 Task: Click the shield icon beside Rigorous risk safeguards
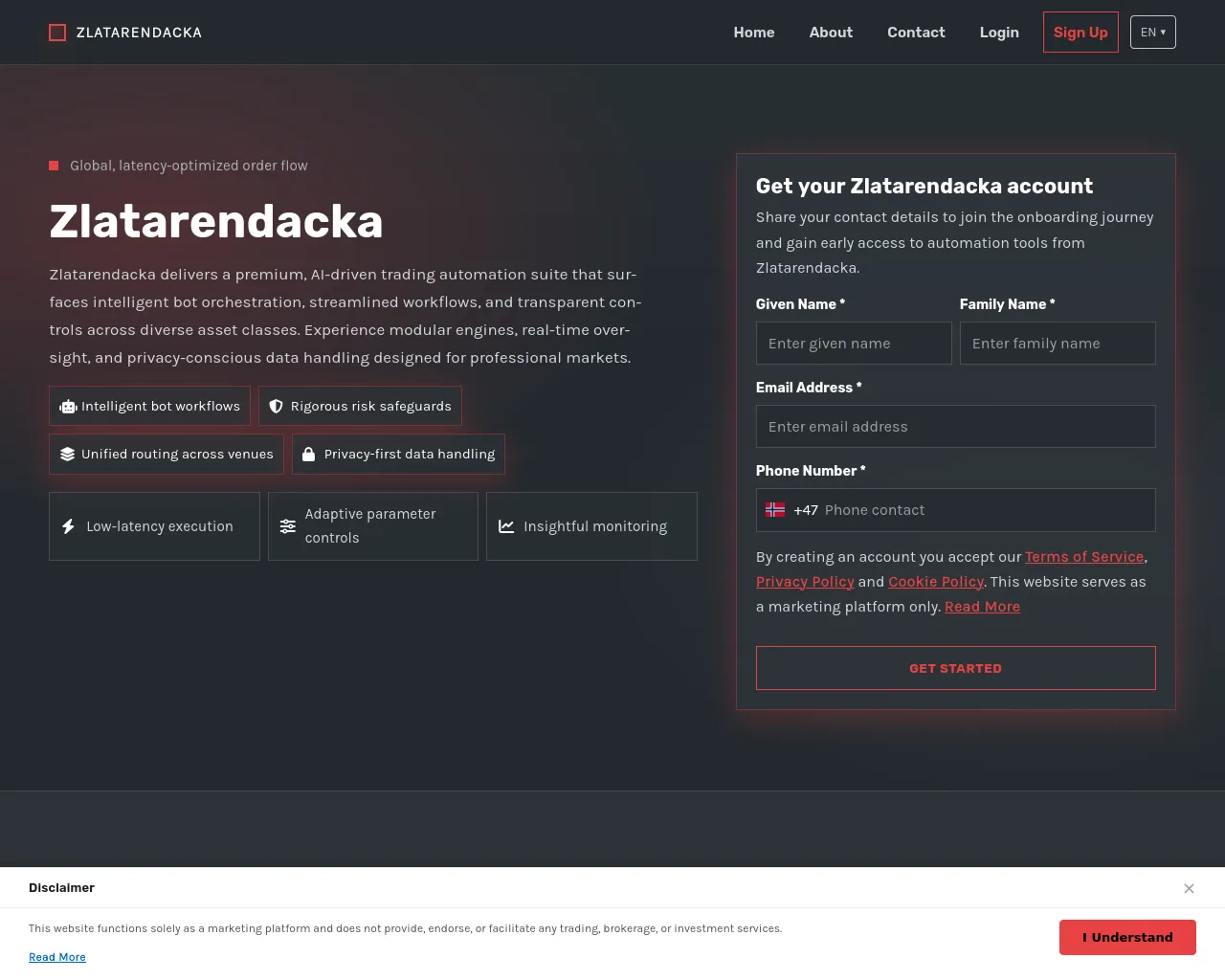(x=276, y=407)
